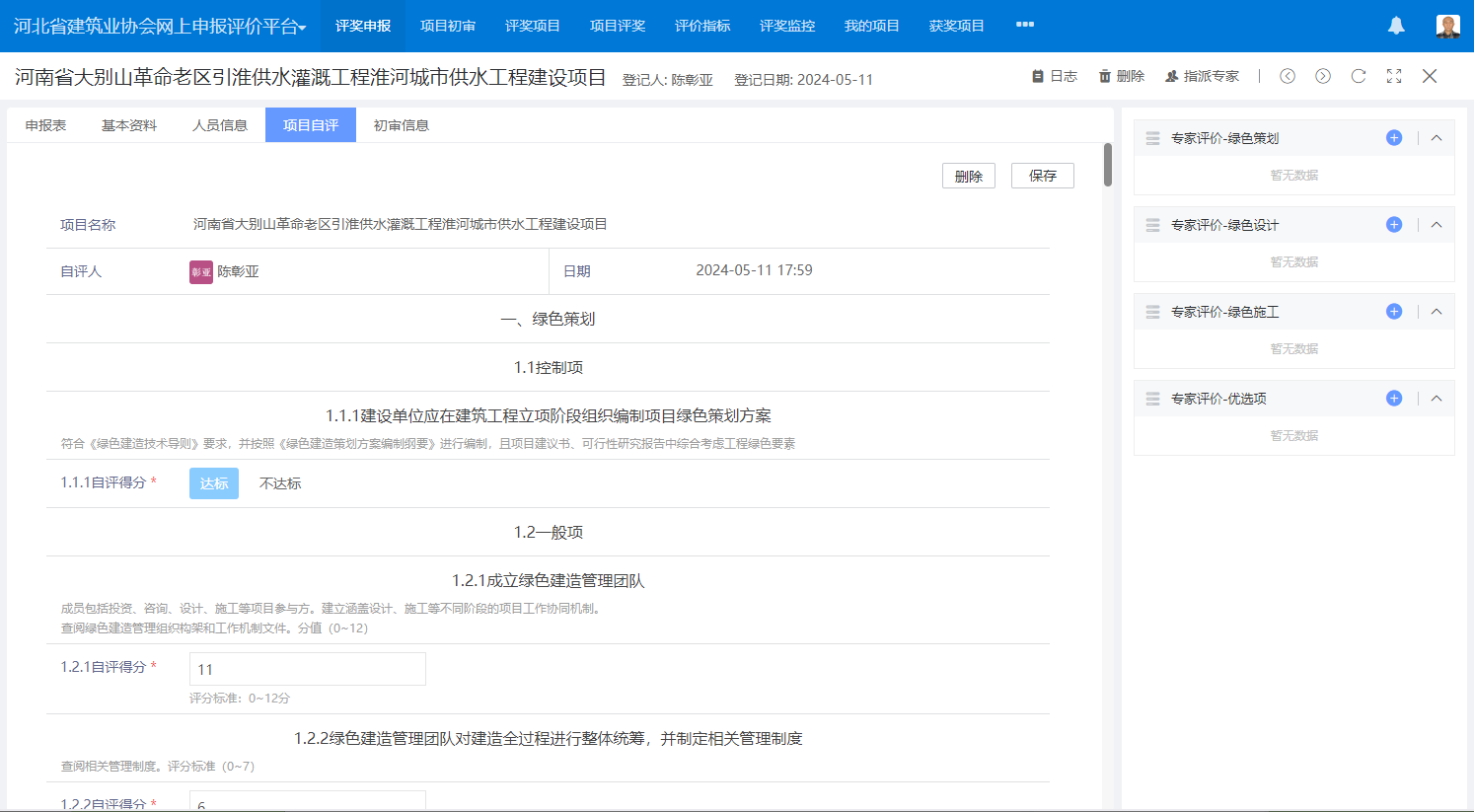
Task: Add entry to 专家评价-绿色策划 panel
Action: click(x=1394, y=138)
